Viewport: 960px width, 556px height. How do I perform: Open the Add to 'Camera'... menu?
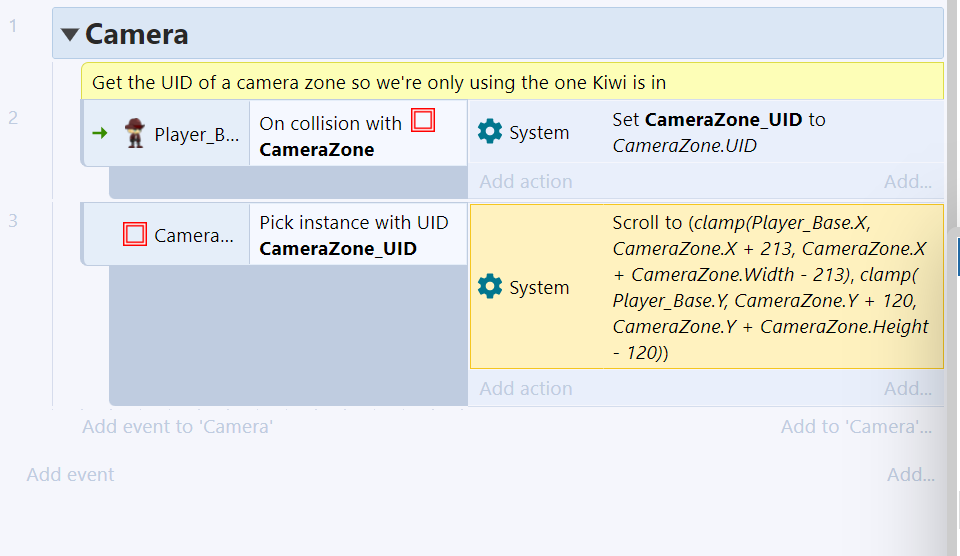pyautogui.click(x=857, y=426)
